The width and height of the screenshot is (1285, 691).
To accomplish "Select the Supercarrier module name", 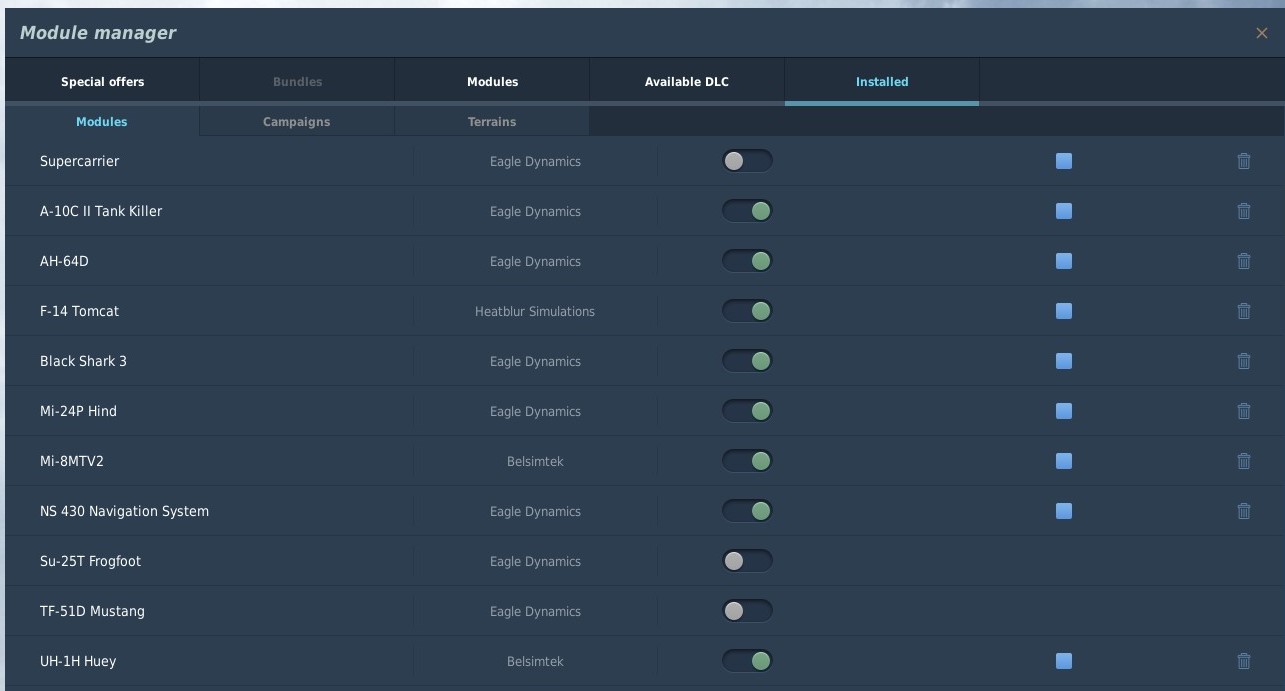I will [x=79, y=161].
